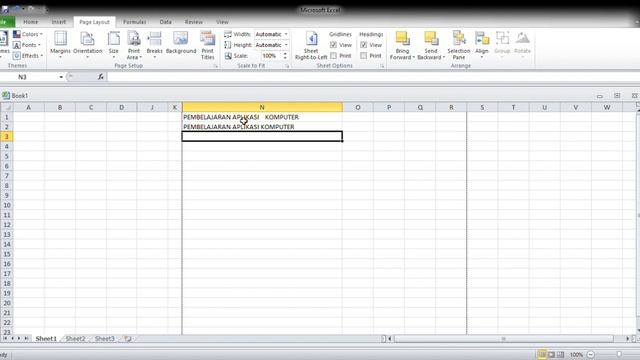Select Normal view in status bar
Image resolution: width=640 pixels, height=360 pixels.
tap(542, 355)
